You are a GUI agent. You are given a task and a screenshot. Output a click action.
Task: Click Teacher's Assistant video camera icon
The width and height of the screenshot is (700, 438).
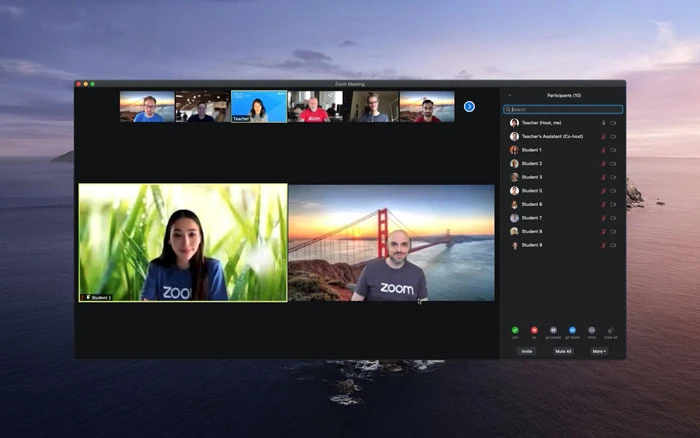tap(613, 136)
